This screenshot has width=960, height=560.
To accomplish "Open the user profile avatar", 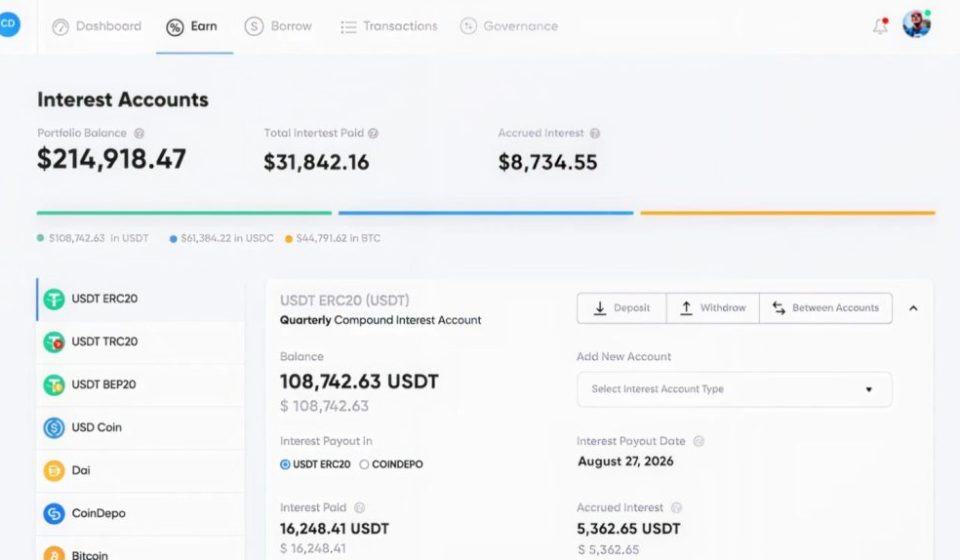I will 917,24.
